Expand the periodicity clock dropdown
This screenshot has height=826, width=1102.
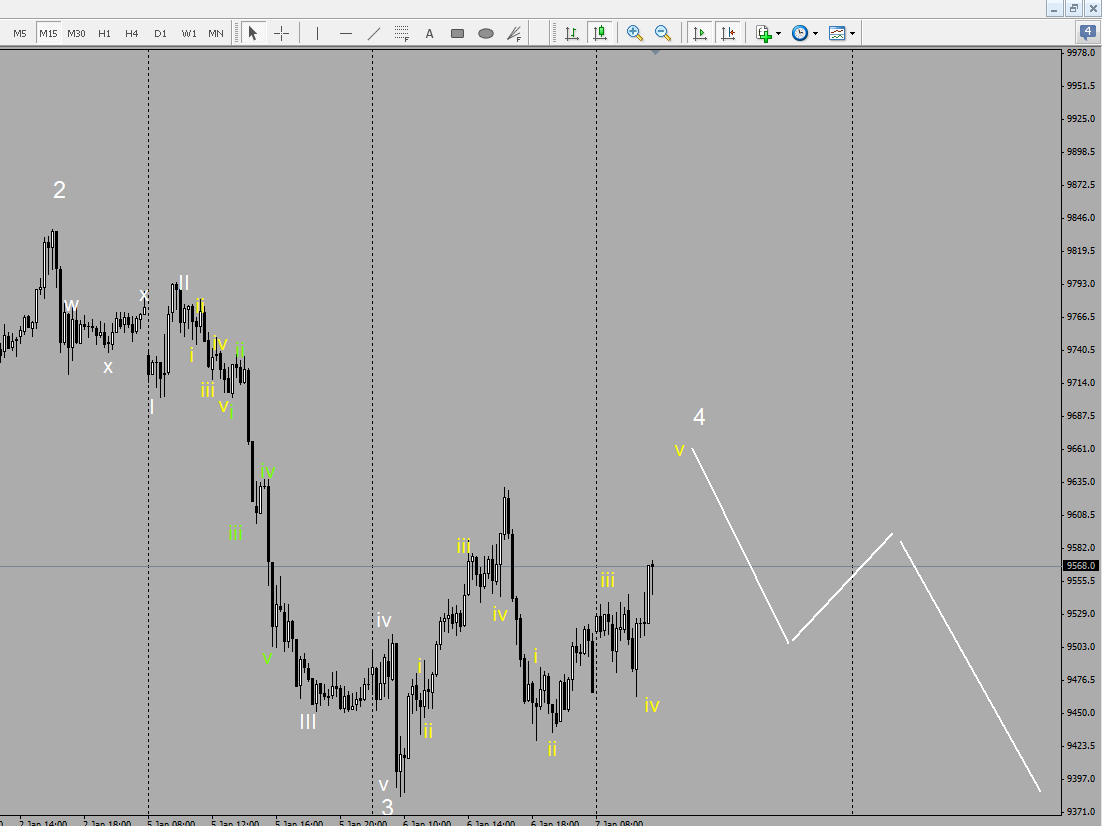[815, 33]
